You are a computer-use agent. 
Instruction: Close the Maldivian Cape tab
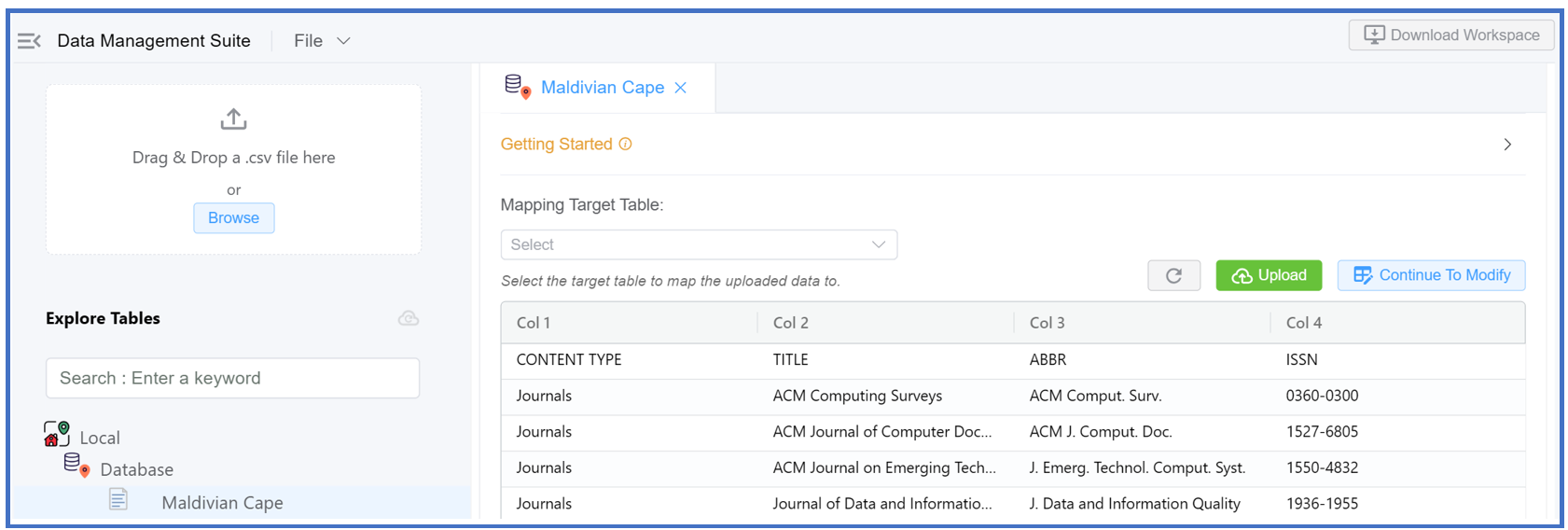click(681, 88)
